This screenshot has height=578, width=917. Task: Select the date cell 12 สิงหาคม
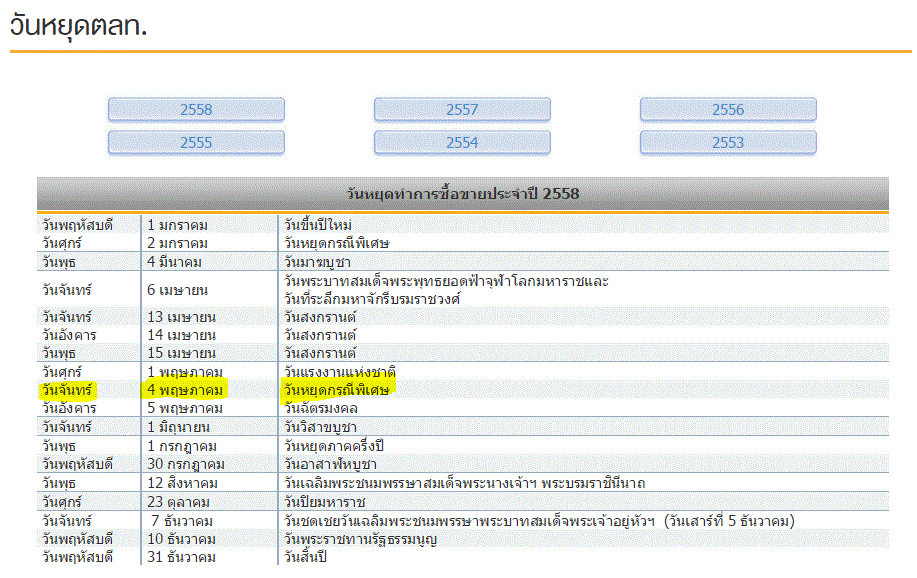click(182, 483)
